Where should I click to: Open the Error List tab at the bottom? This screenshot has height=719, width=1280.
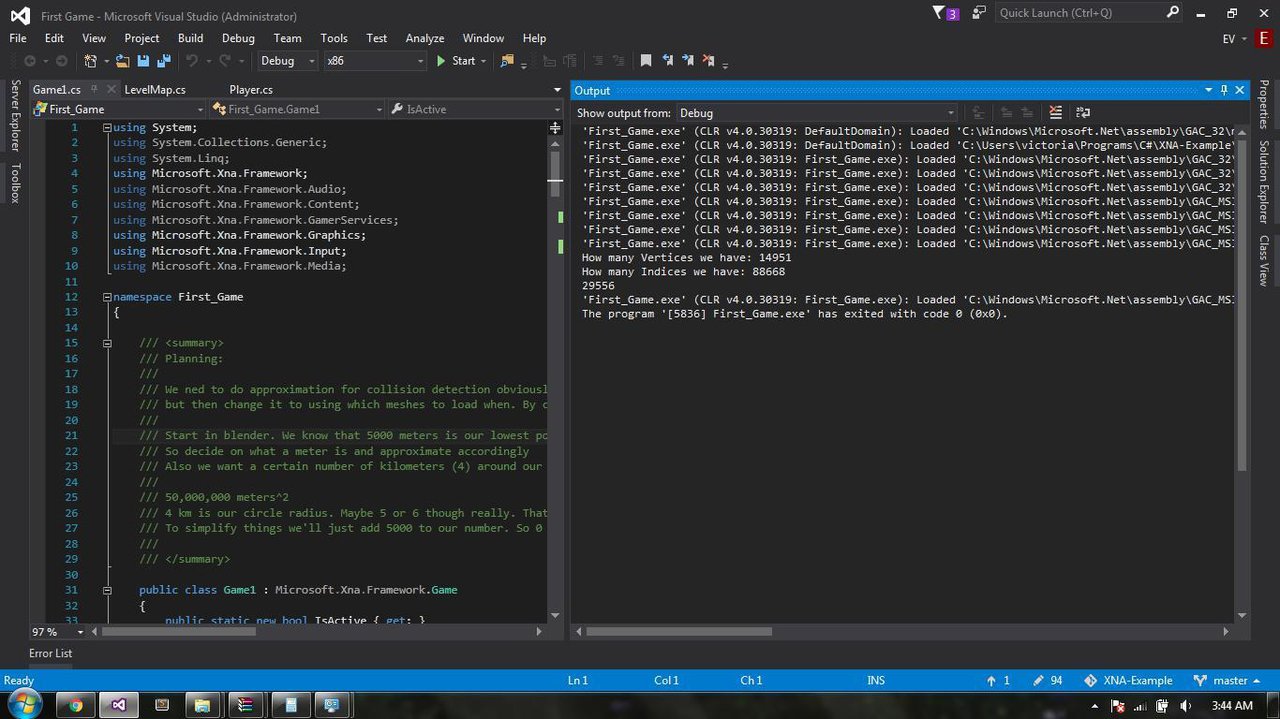pos(50,653)
